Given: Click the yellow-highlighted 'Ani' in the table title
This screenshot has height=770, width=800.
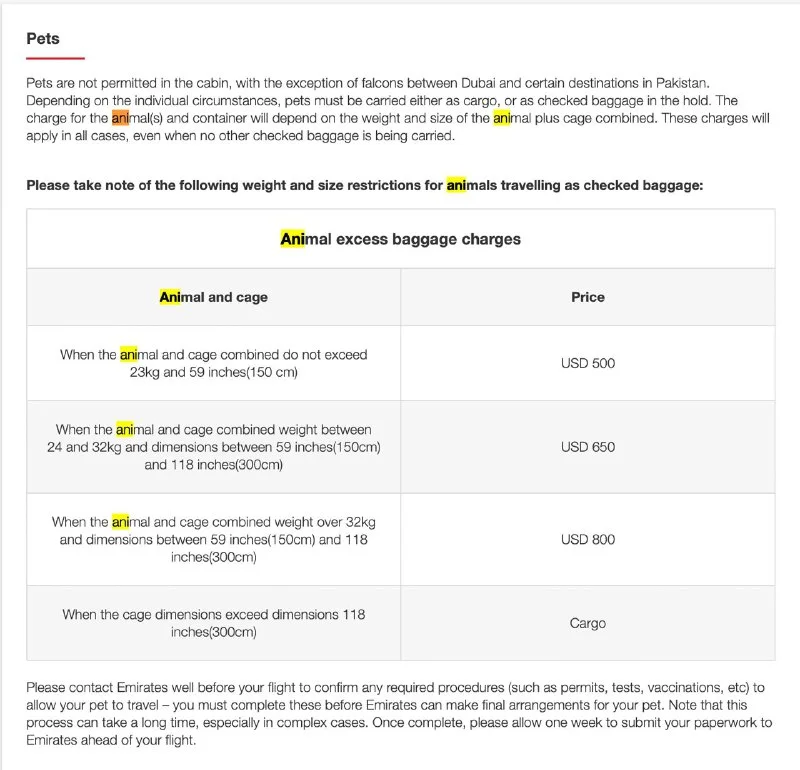Looking at the screenshot, I should point(292,239).
